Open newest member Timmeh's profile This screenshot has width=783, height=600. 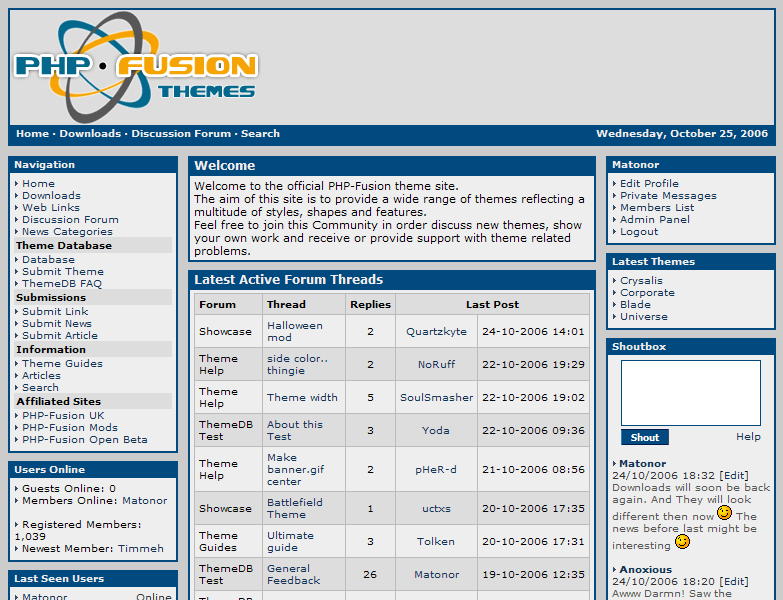coord(141,549)
